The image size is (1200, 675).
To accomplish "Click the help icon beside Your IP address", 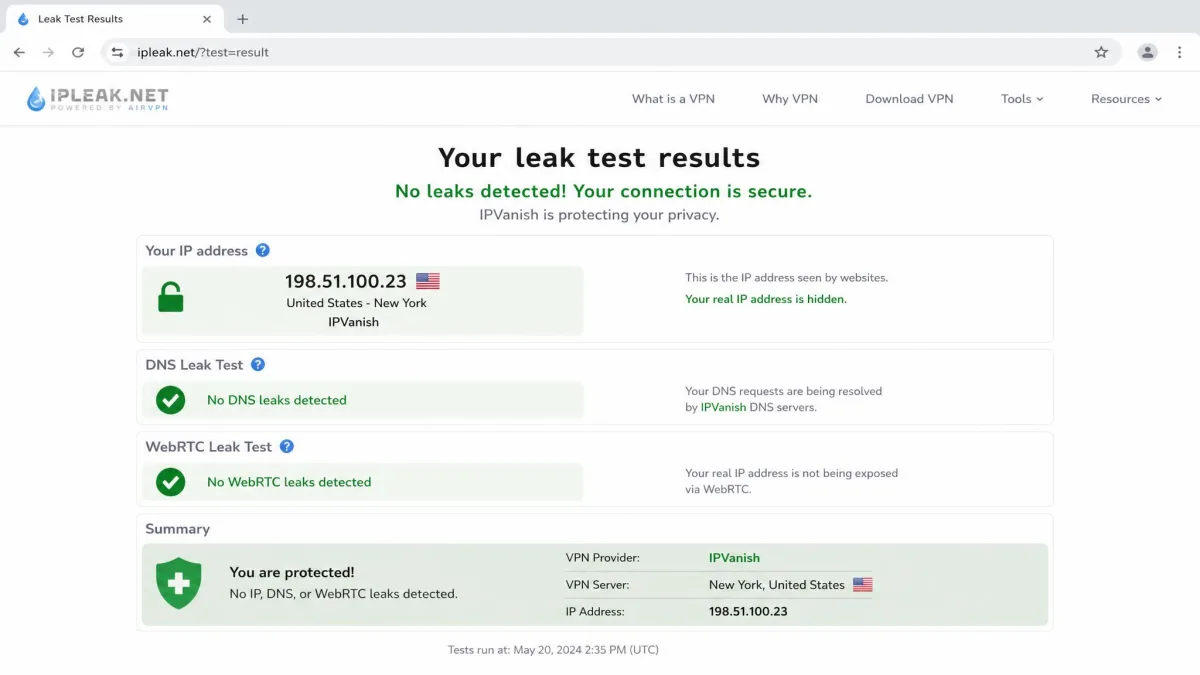I will [x=263, y=250].
